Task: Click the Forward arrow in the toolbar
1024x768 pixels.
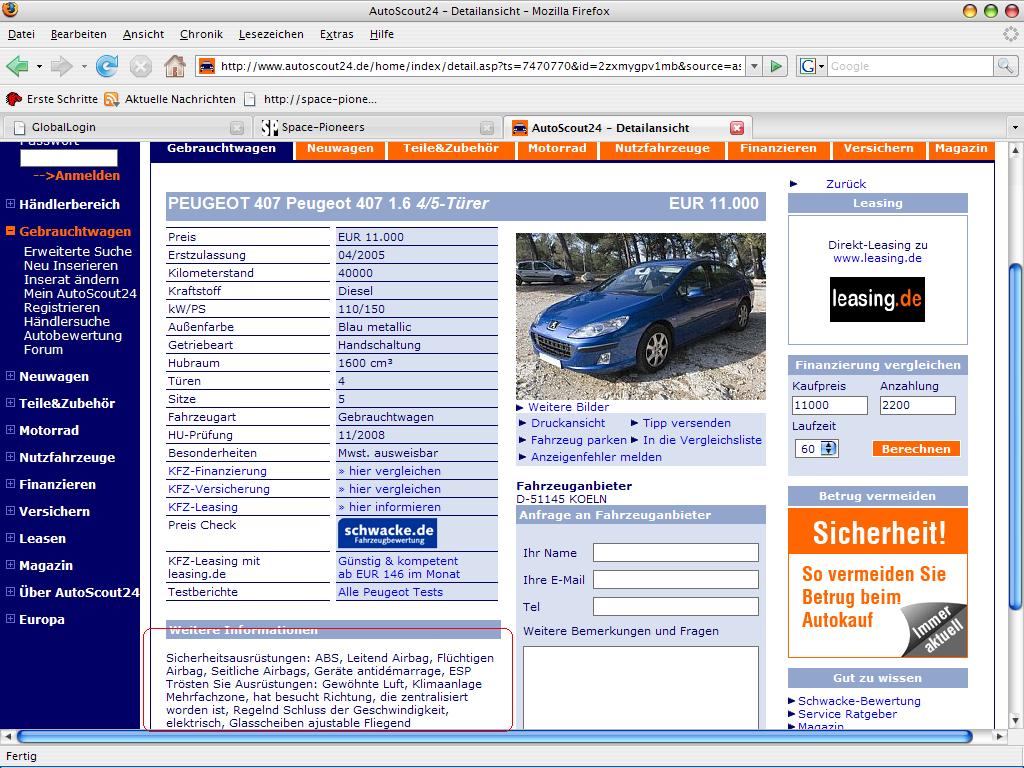Action: pyautogui.click(x=61, y=66)
